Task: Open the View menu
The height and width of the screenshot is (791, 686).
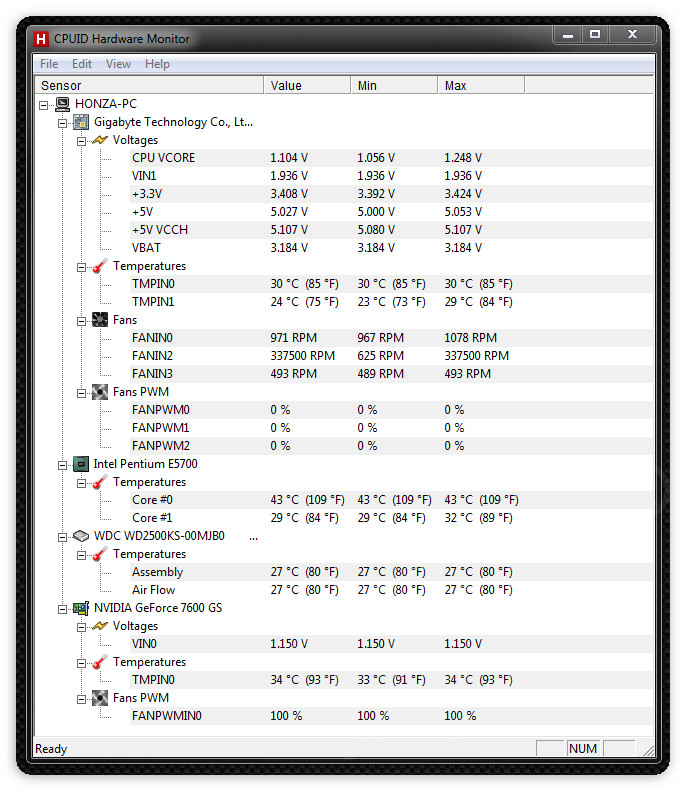Action: pos(119,64)
